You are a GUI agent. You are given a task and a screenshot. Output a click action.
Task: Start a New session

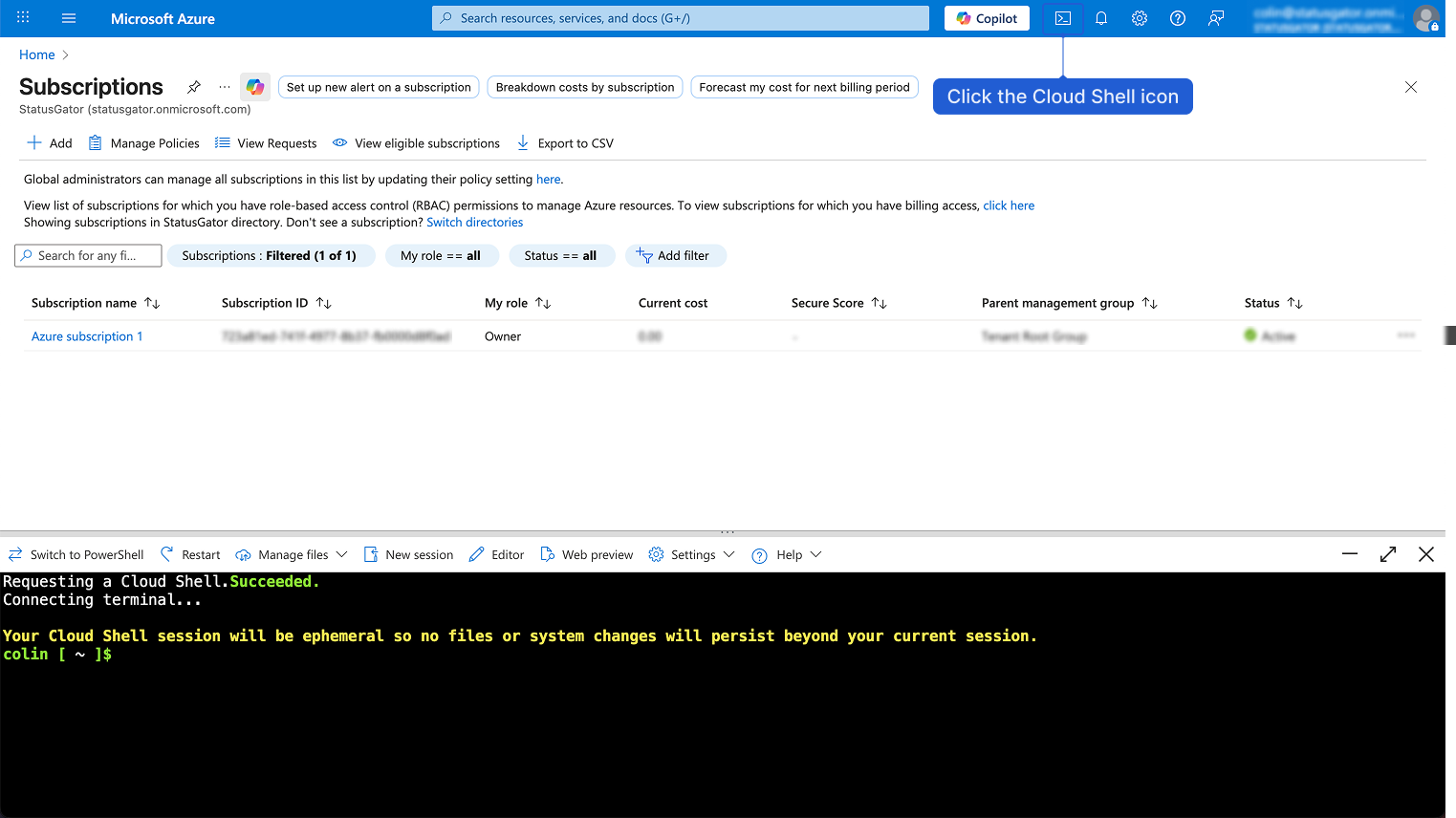click(408, 554)
